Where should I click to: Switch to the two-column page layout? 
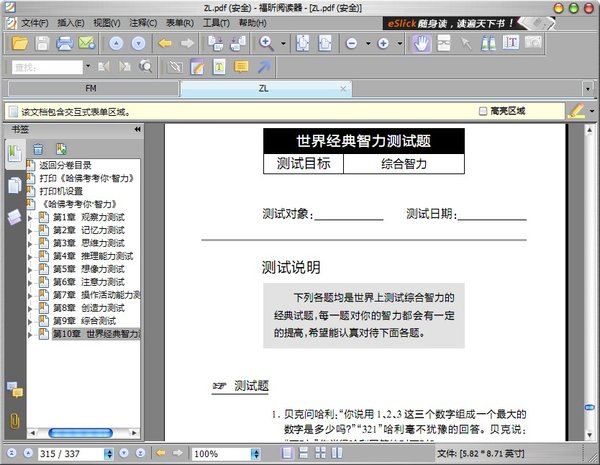coord(337,454)
